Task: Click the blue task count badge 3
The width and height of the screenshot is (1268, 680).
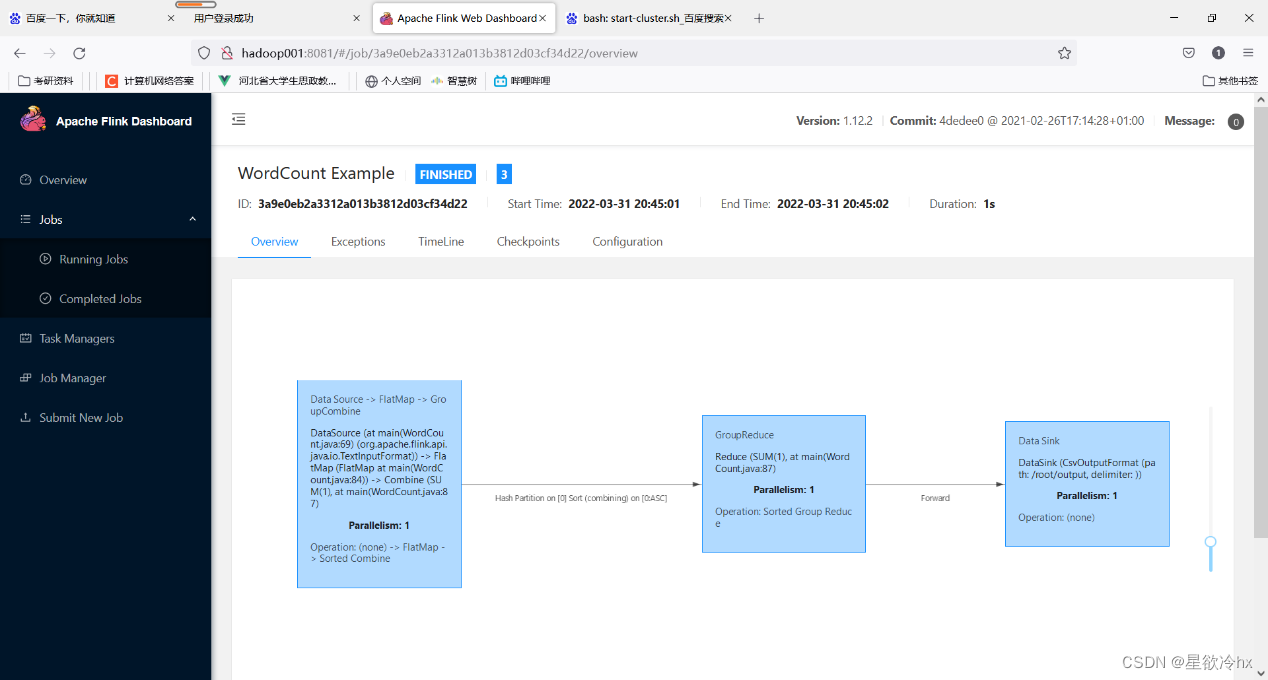Action: pos(504,174)
